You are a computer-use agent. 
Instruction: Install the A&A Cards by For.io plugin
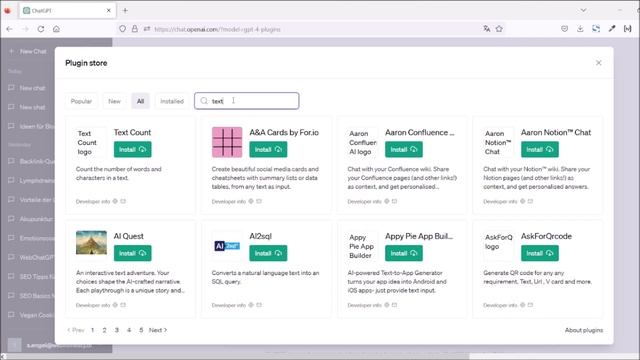(268, 149)
